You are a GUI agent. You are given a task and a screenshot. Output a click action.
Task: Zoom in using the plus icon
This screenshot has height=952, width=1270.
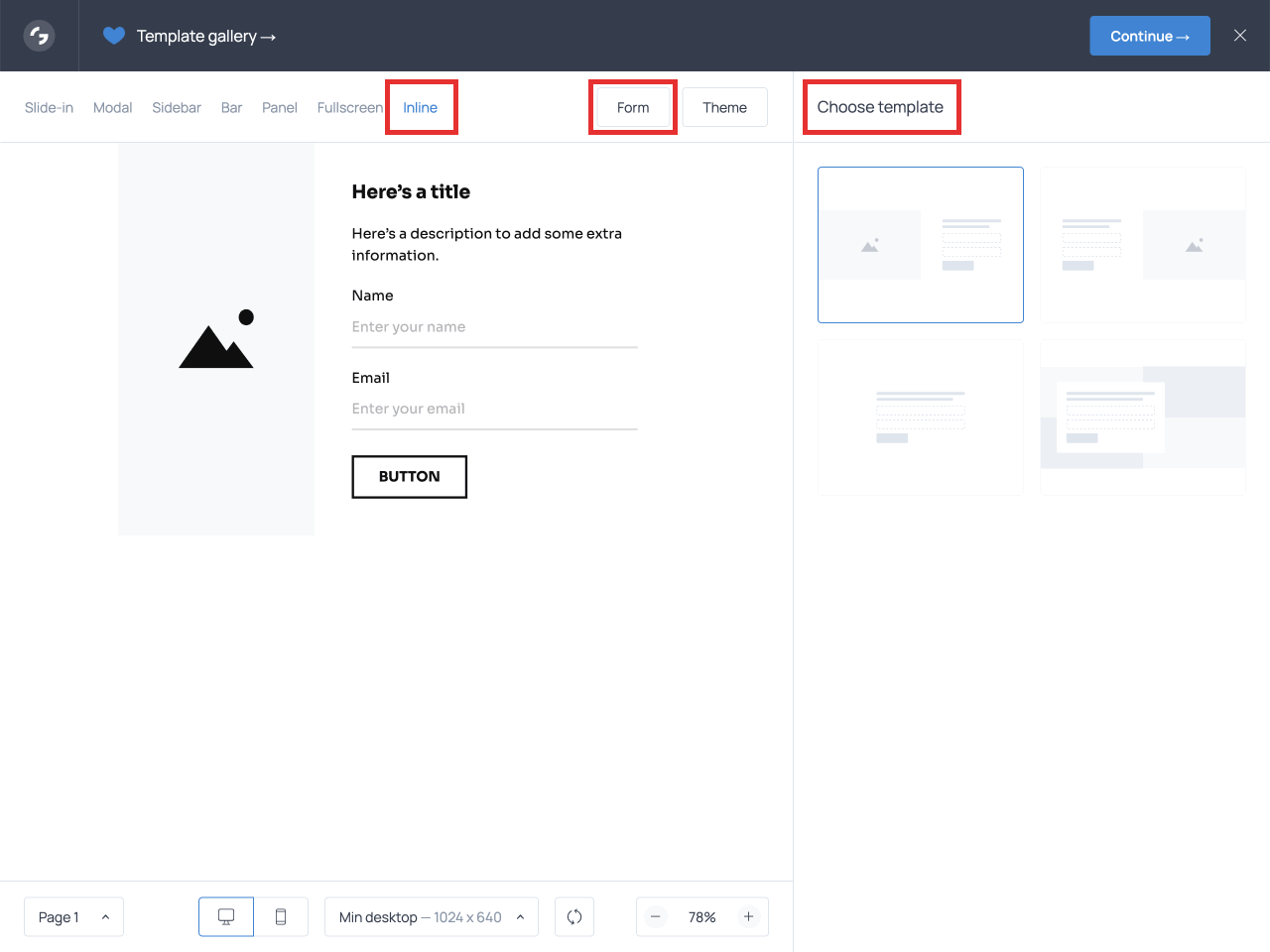coord(749,916)
